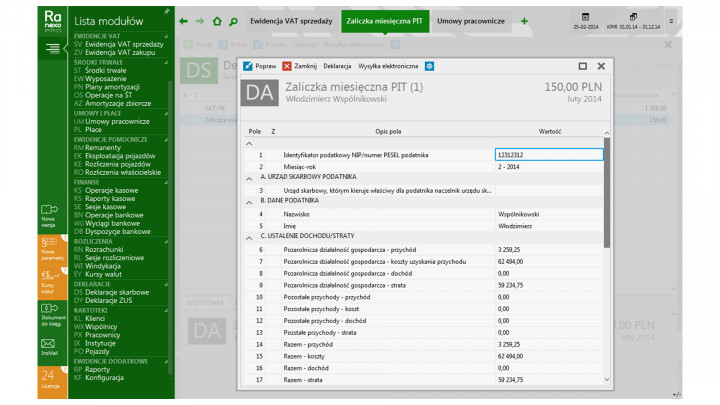Click the settings gear in dialog toolbar

tap(429, 66)
